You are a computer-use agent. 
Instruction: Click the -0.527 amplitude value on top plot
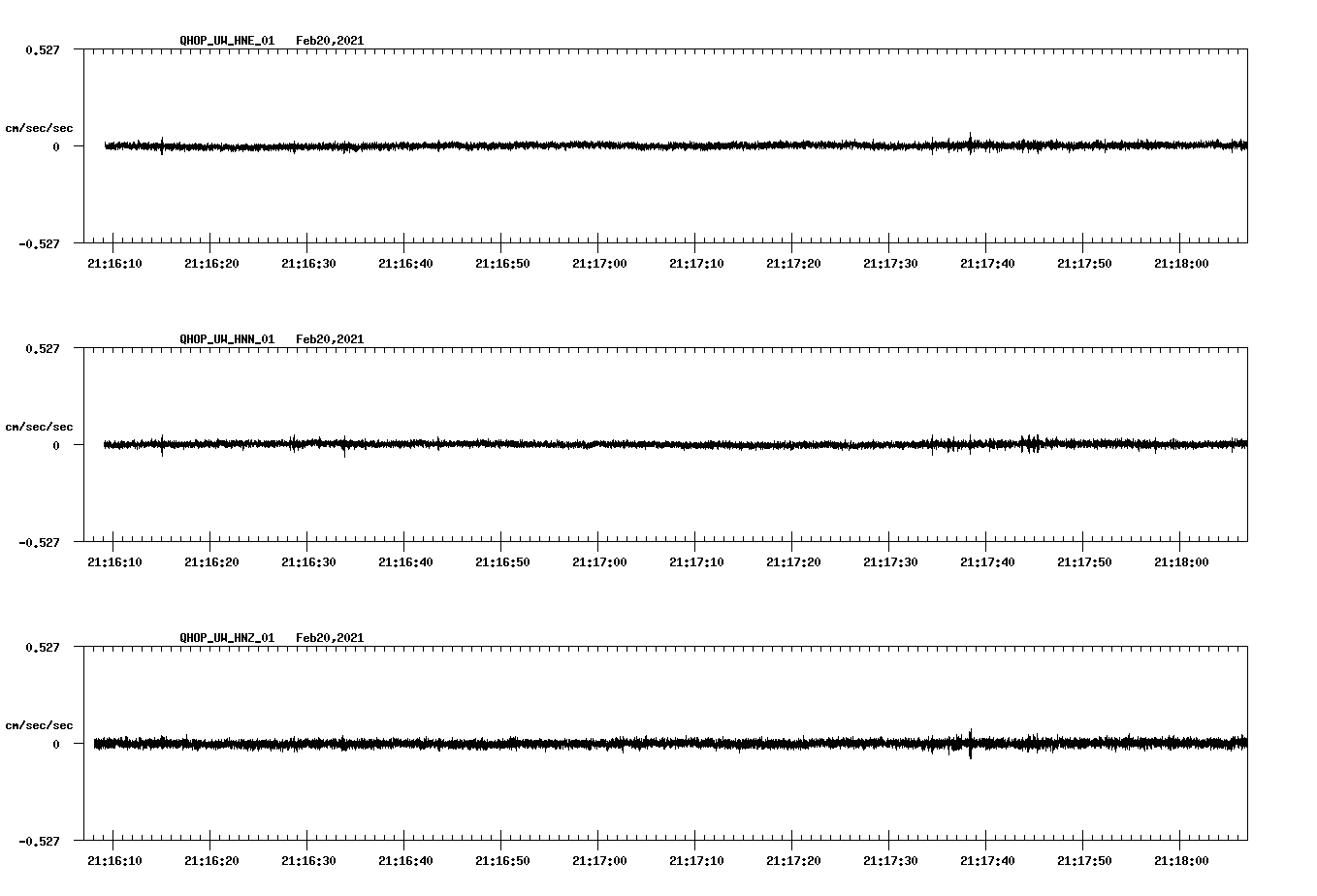coord(39,243)
